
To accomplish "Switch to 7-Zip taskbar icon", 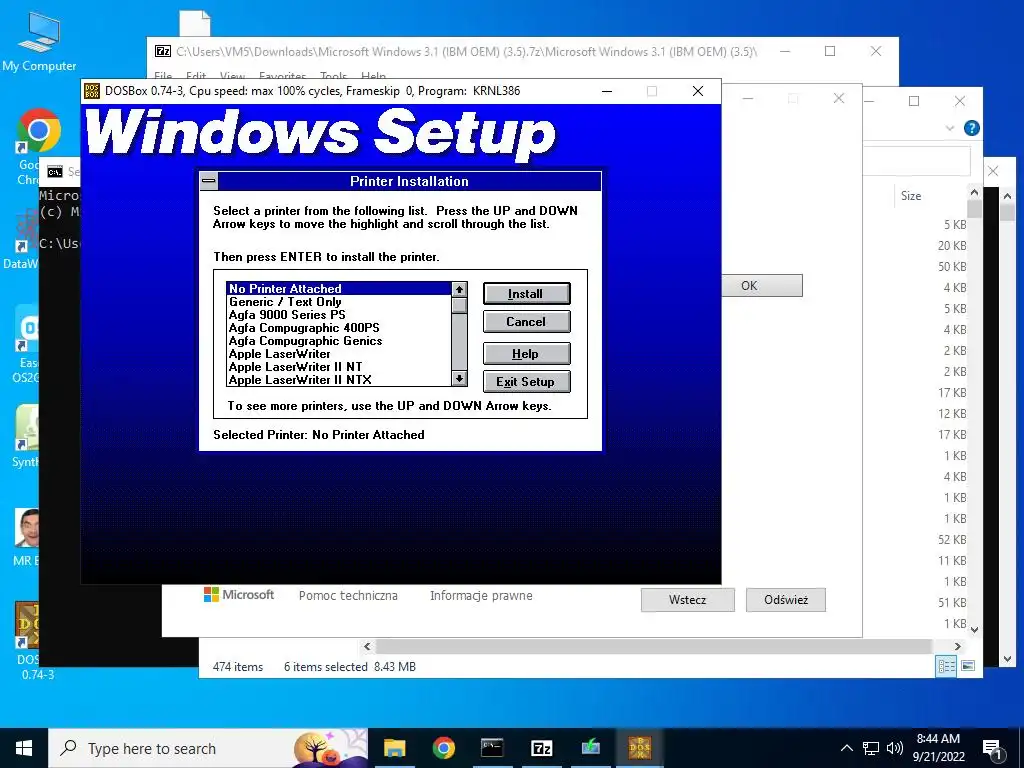I will (x=541, y=748).
